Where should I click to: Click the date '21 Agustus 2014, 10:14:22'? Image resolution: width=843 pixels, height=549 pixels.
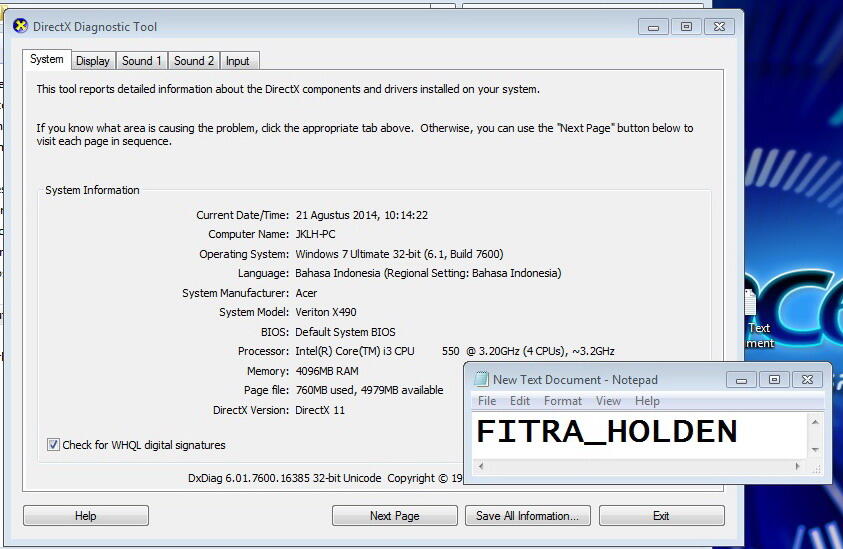[362, 215]
